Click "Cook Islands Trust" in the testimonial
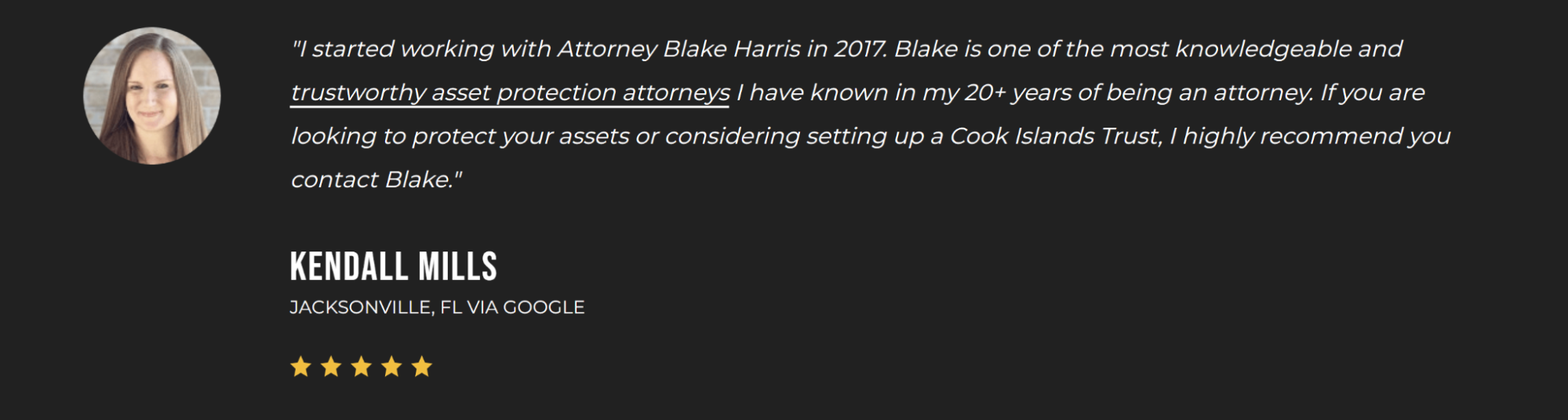Screen dimensions: 1568x420 tap(1054, 136)
